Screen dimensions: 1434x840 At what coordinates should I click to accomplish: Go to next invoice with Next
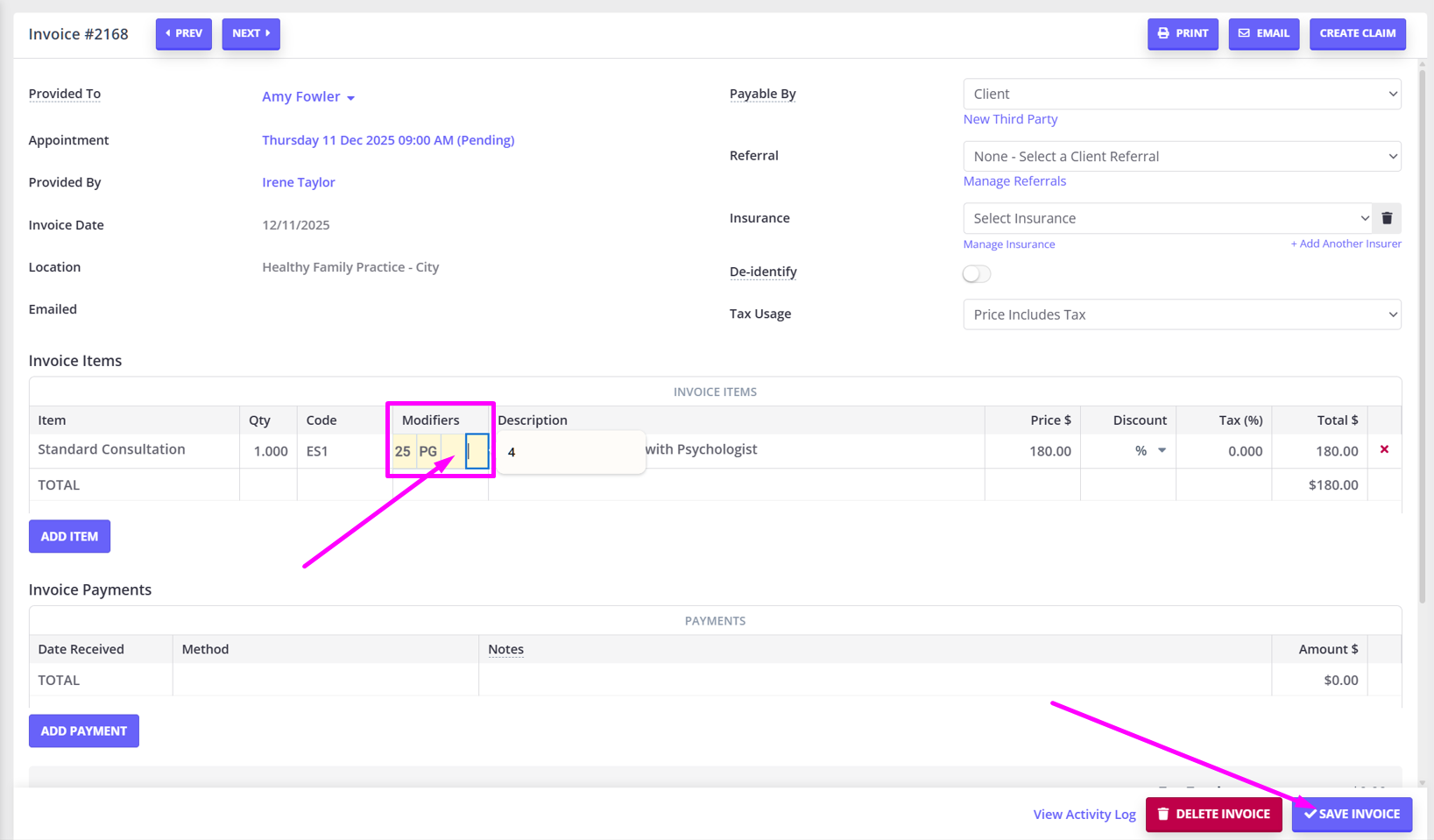pyautogui.click(x=251, y=33)
